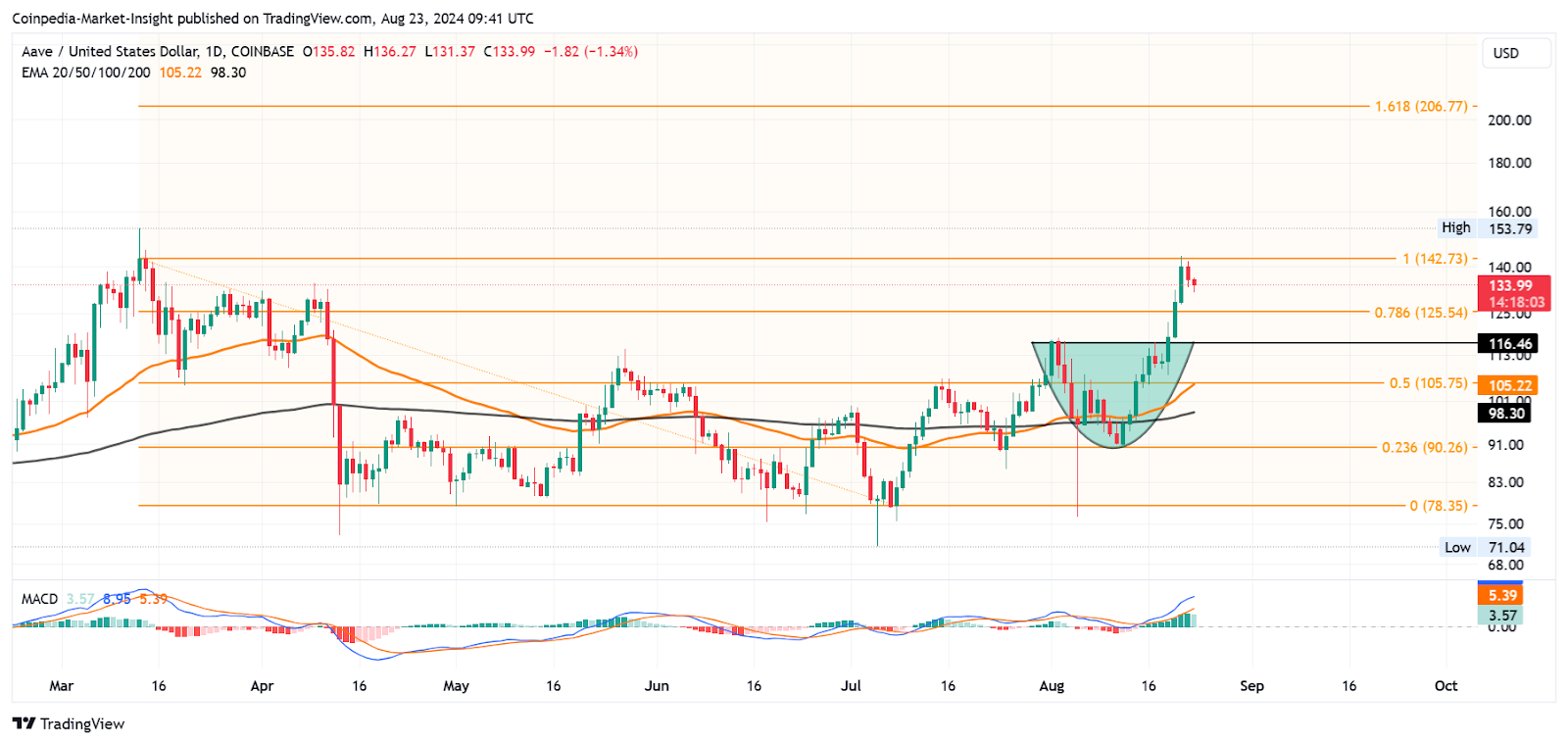Click the High 153.79 label
Screen dimensions: 1568x744
tap(1487, 228)
